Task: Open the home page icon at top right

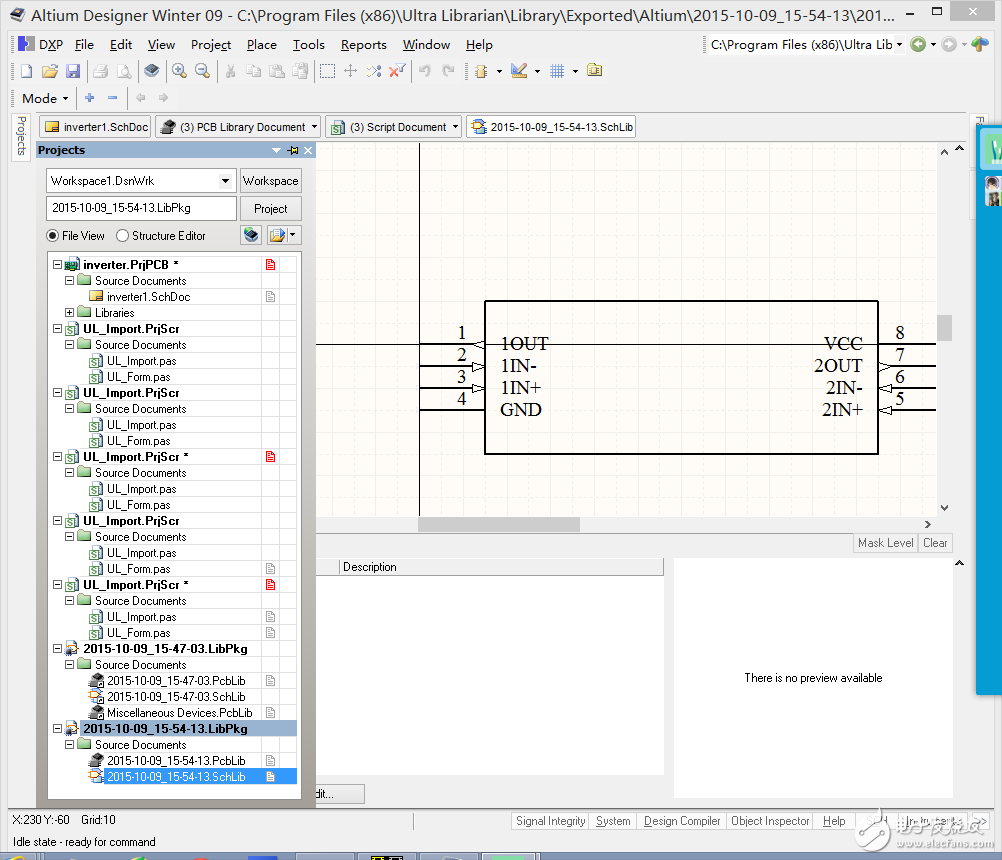Action: (980, 44)
